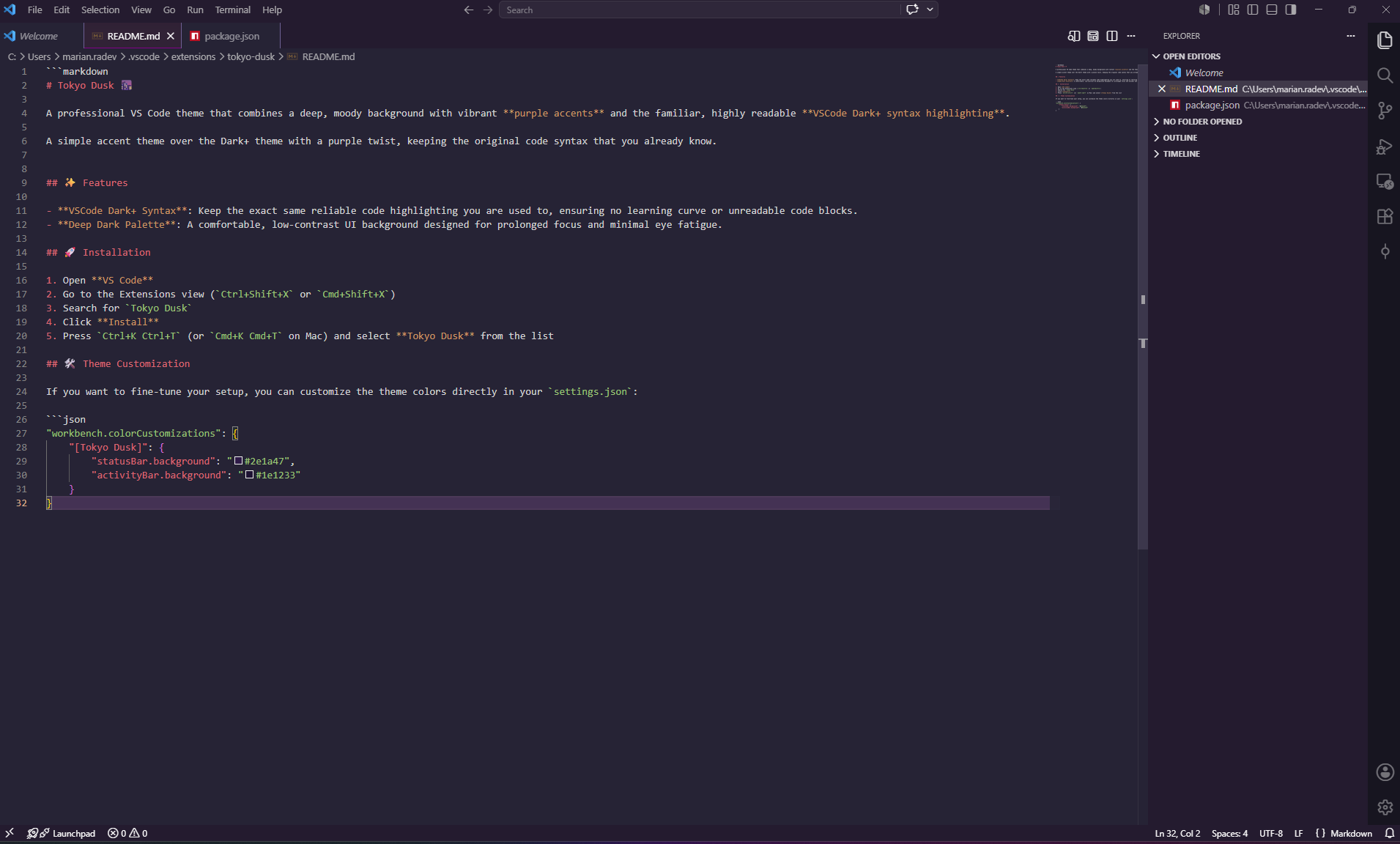Change language mode from Markdown

point(1351,833)
